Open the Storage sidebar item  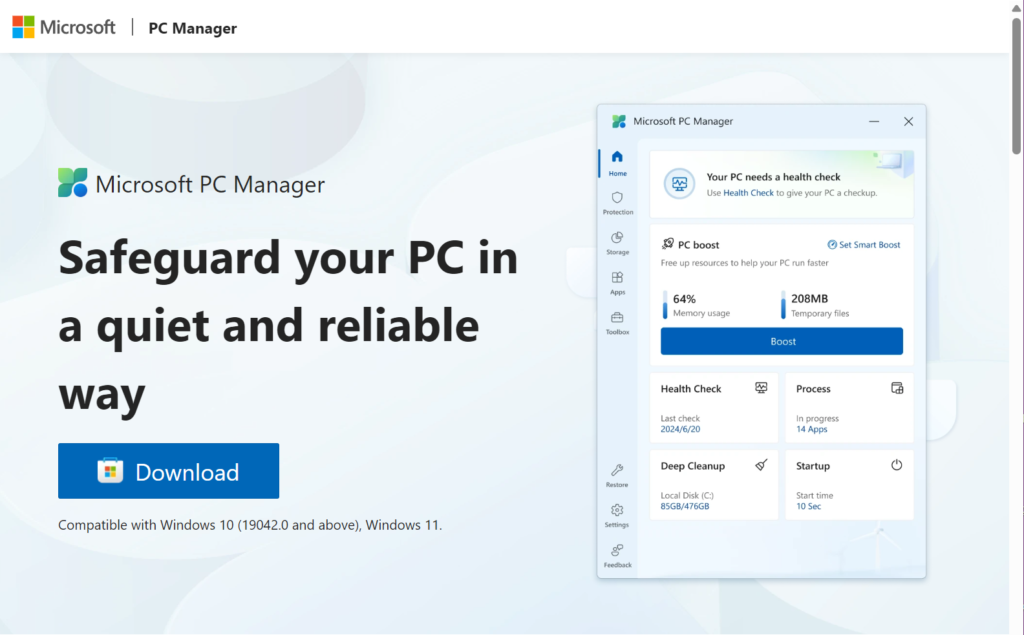pyautogui.click(x=617, y=242)
